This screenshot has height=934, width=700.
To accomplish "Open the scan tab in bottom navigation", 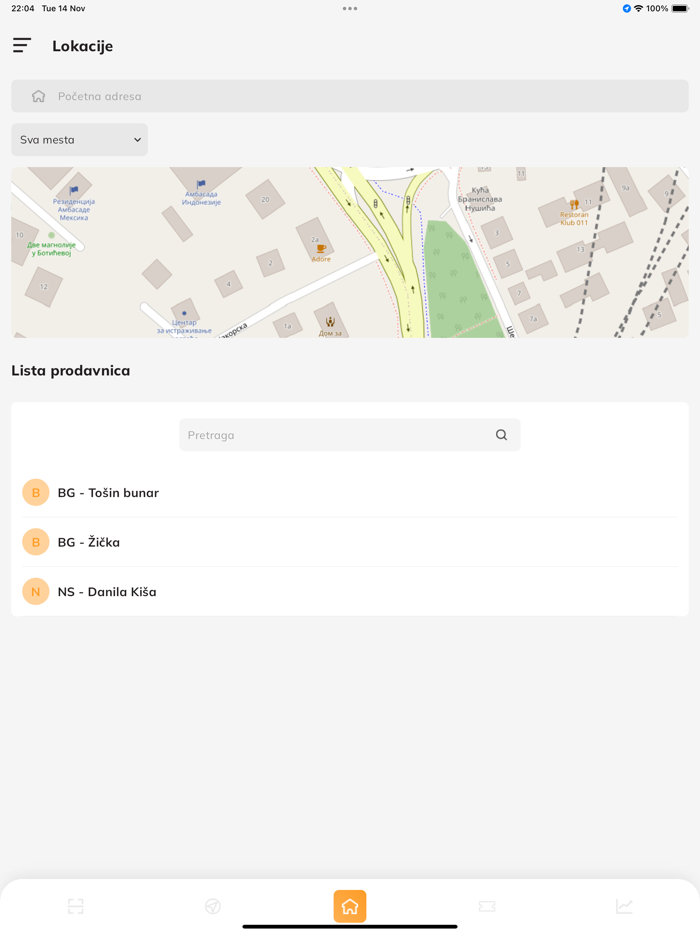I will point(76,906).
